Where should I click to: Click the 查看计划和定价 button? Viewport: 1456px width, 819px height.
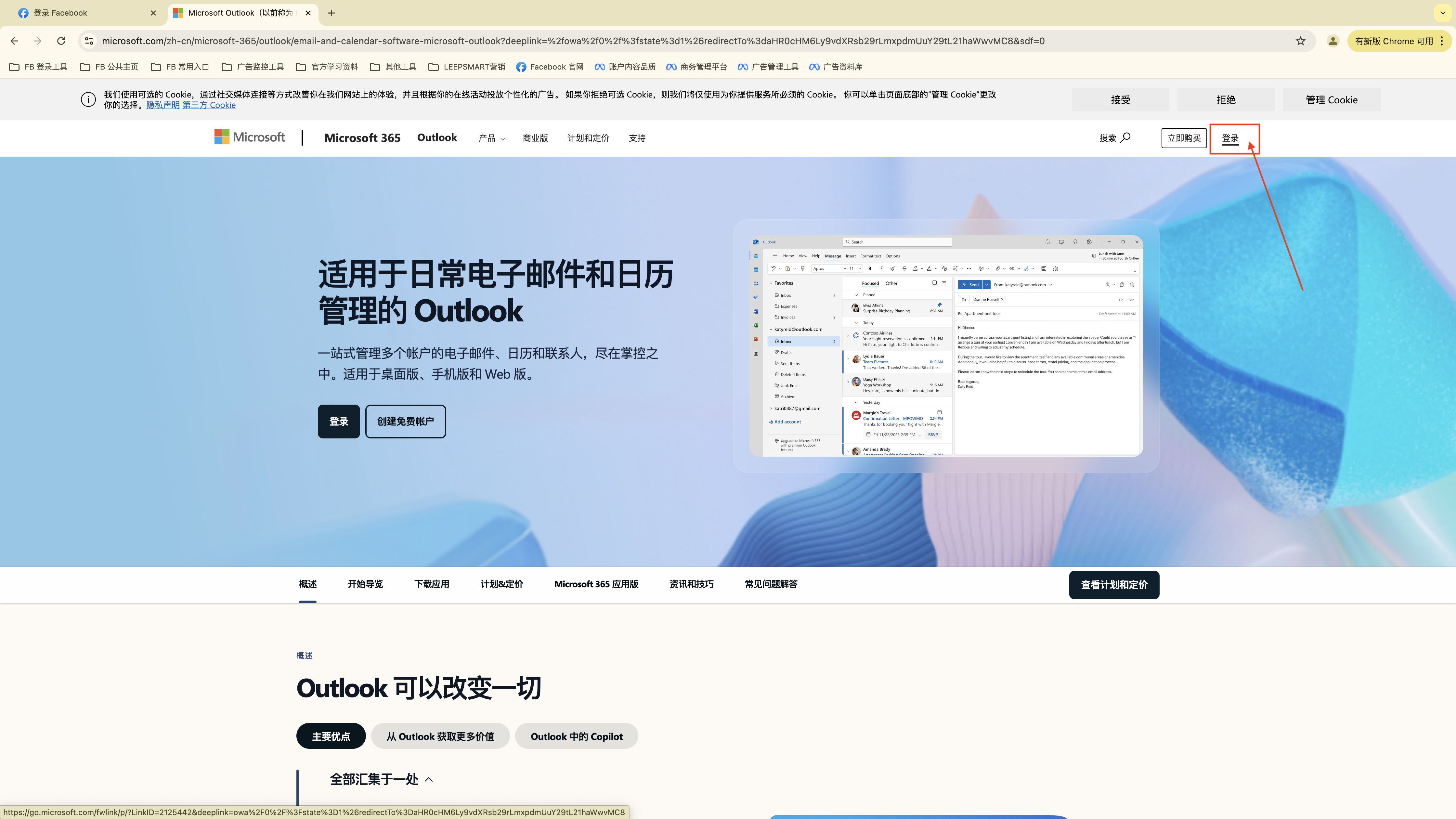(1114, 585)
